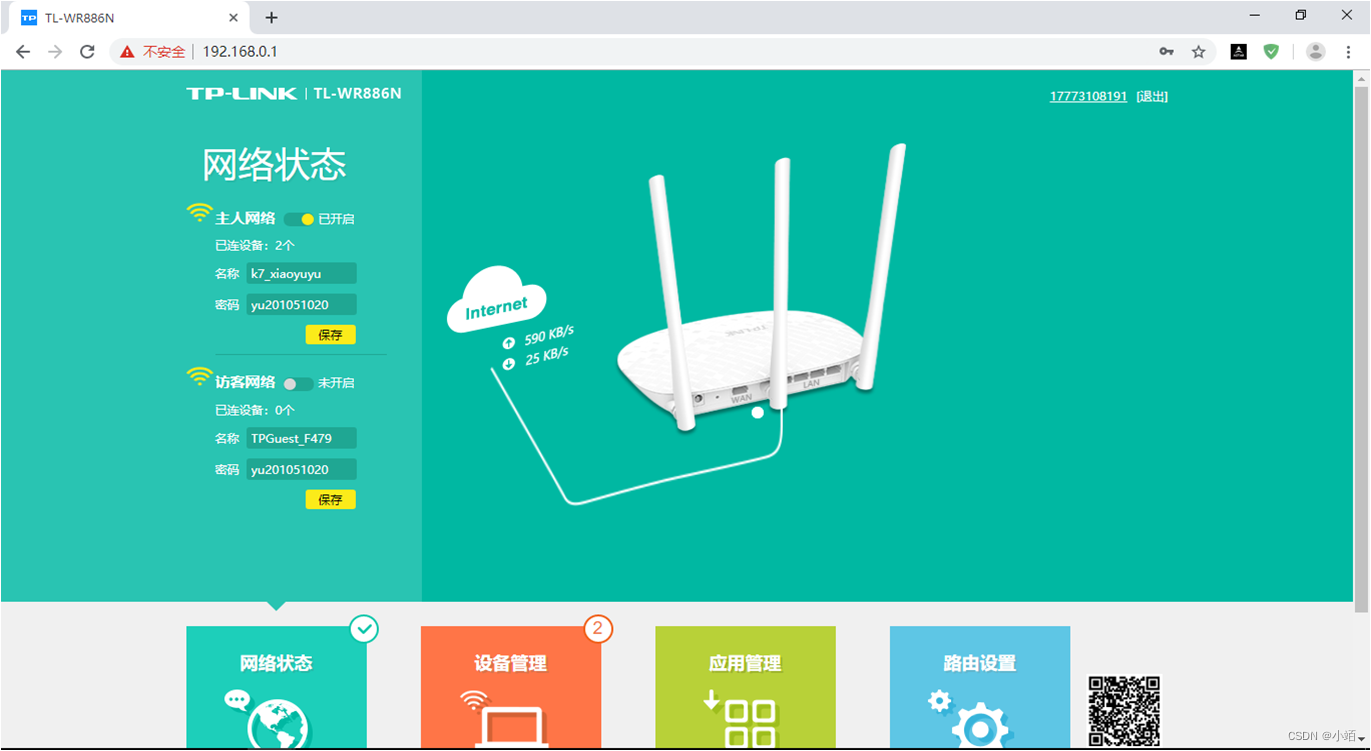
Task: Reload the router page
Action: (x=87, y=51)
